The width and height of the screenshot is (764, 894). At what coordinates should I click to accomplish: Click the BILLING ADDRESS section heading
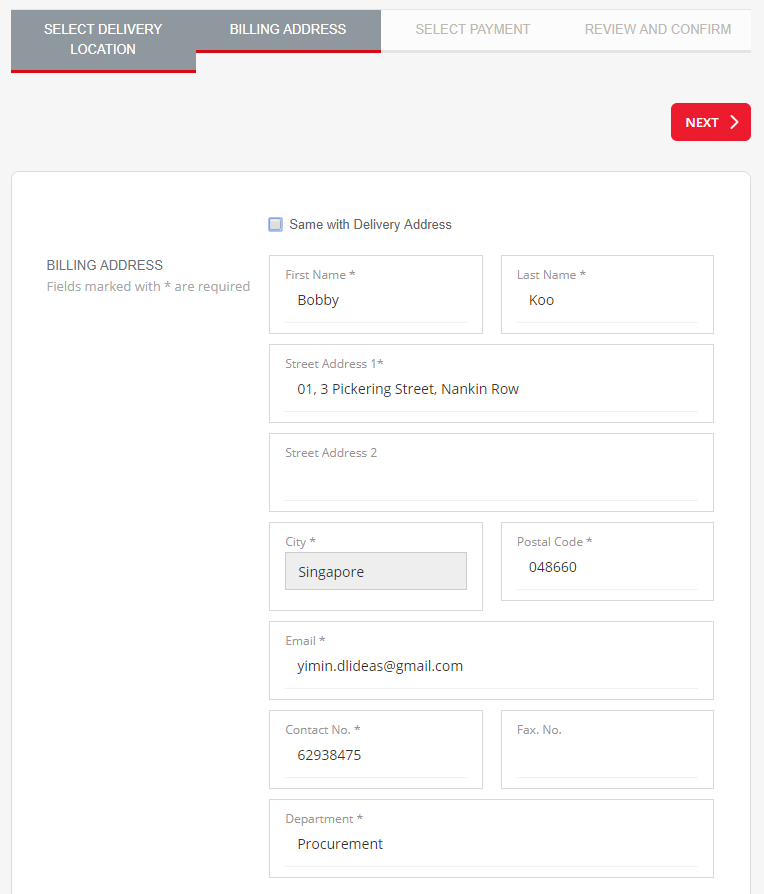105,265
